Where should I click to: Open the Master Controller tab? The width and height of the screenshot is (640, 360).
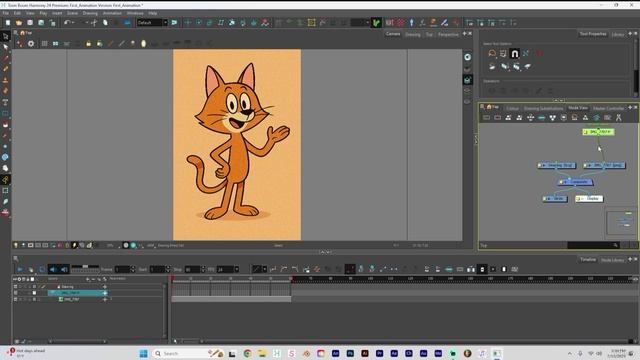(x=608, y=108)
